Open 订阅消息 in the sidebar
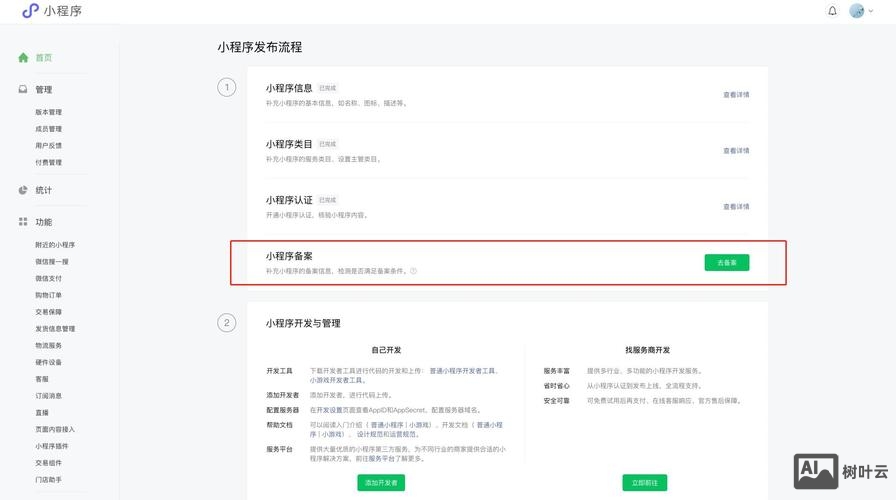The height and width of the screenshot is (500, 896). coord(49,395)
